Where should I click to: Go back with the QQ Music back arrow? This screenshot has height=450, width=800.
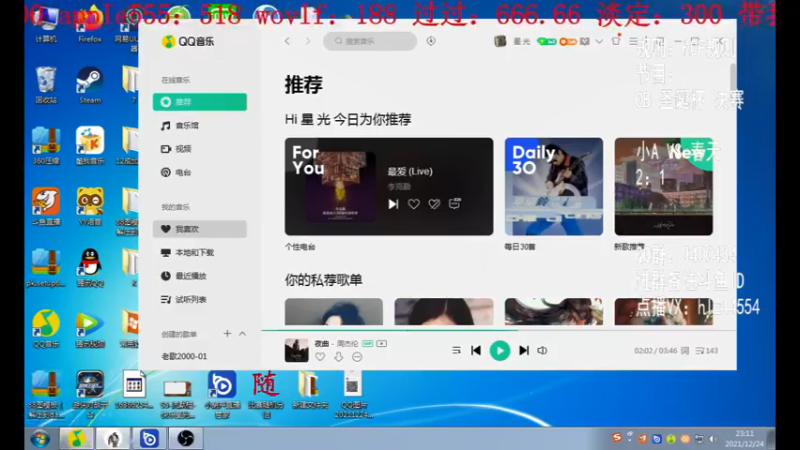coord(287,41)
